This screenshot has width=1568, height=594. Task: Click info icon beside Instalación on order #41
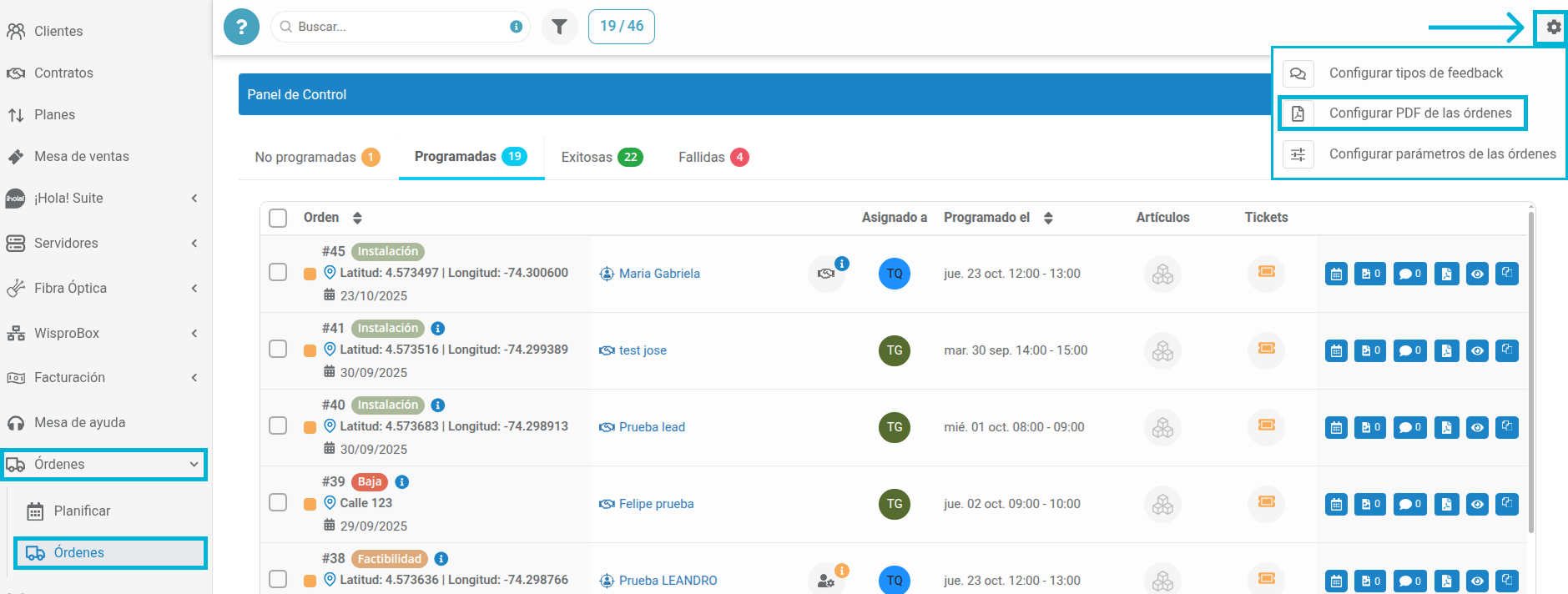437,329
